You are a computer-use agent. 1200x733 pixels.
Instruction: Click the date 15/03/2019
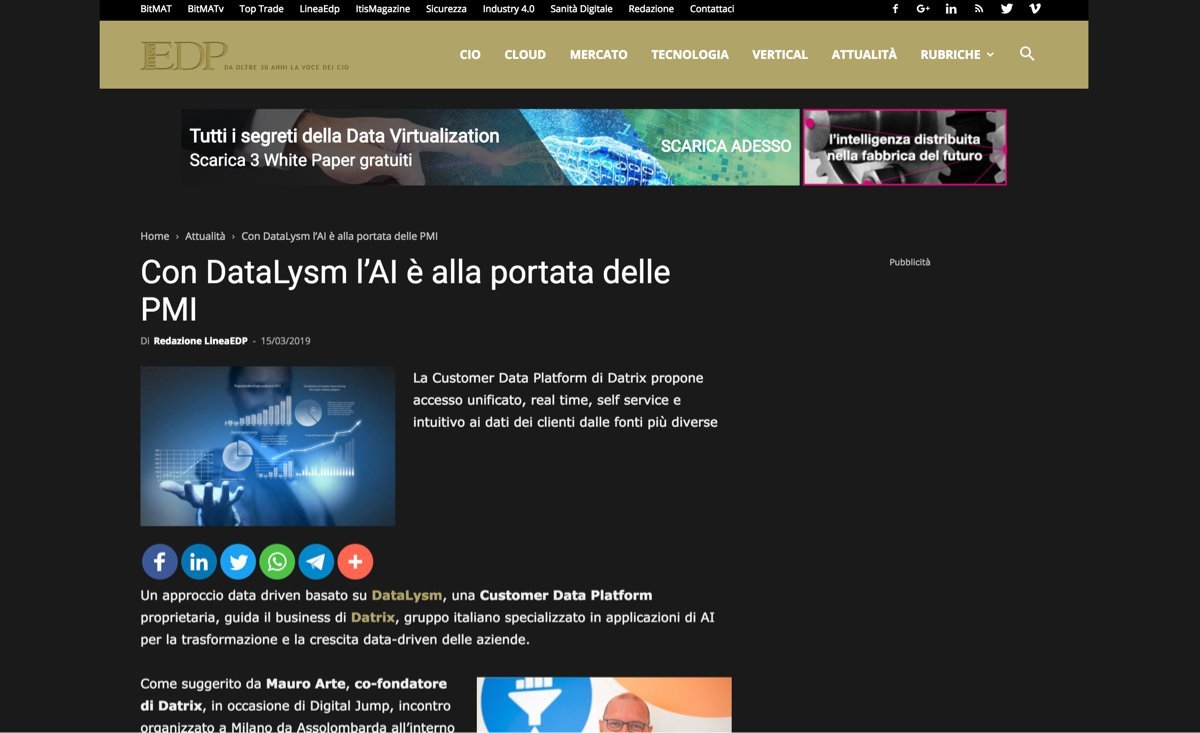[286, 341]
